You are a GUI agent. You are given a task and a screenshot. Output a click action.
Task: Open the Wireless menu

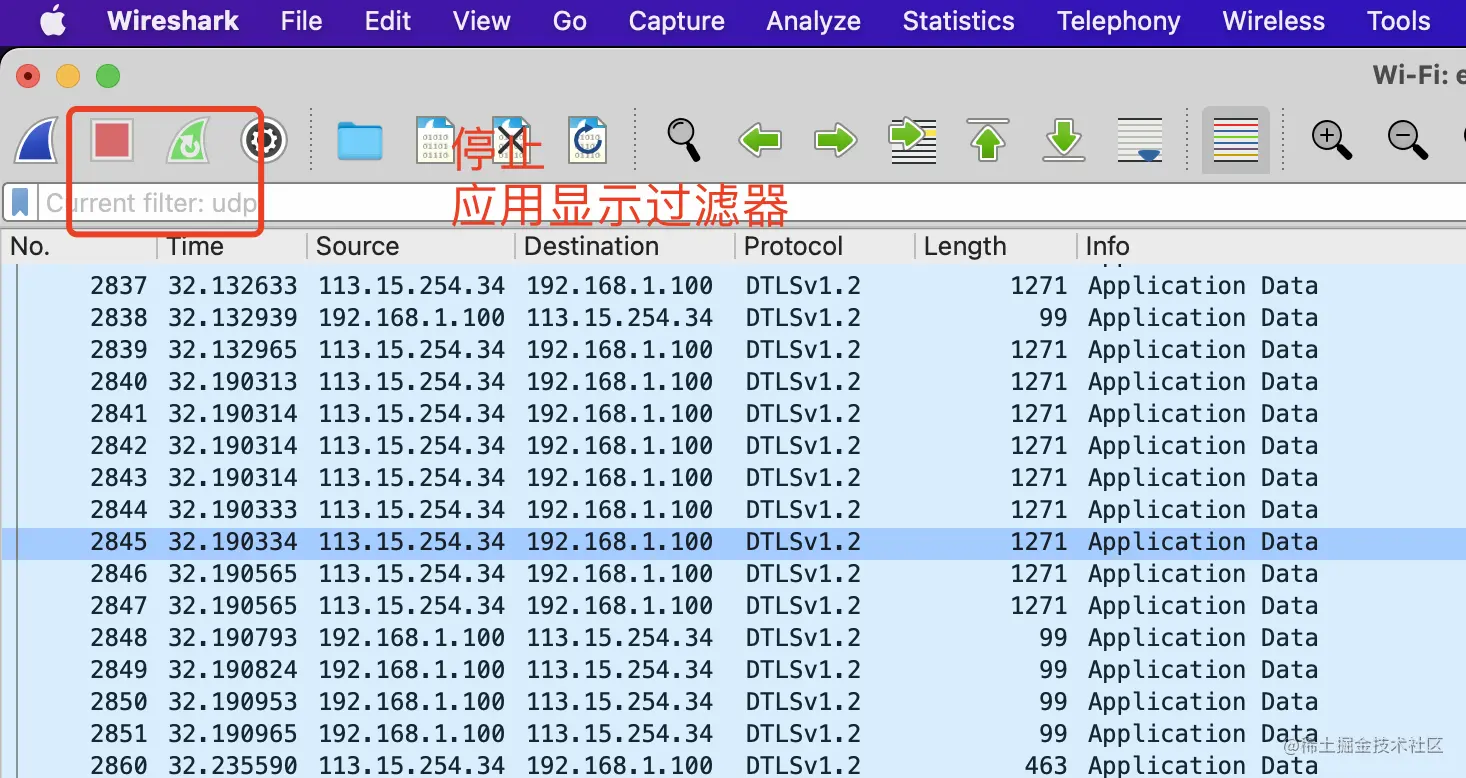pos(1273,21)
